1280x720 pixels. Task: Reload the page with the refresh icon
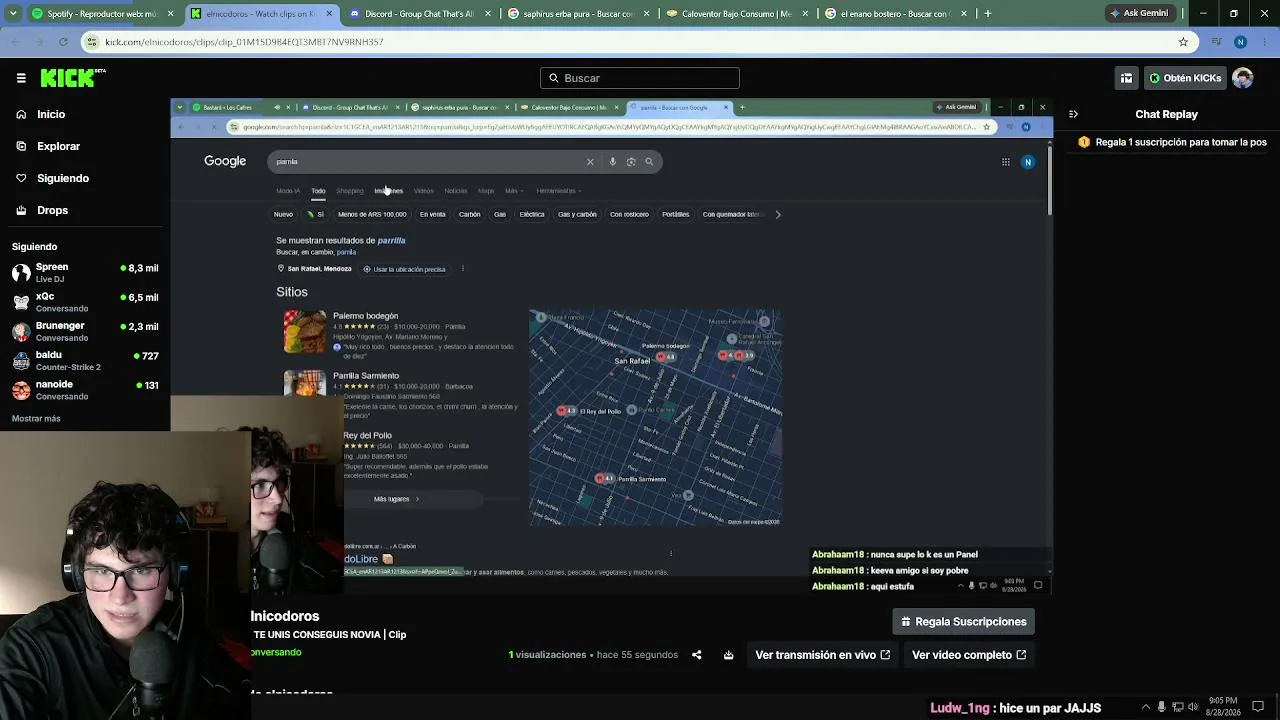click(x=63, y=42)
